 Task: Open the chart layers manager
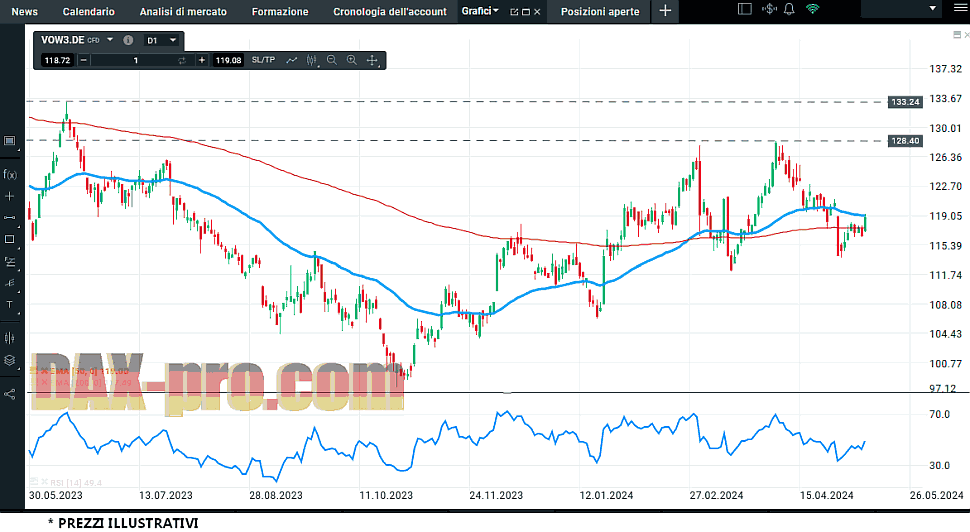[9, 360]
